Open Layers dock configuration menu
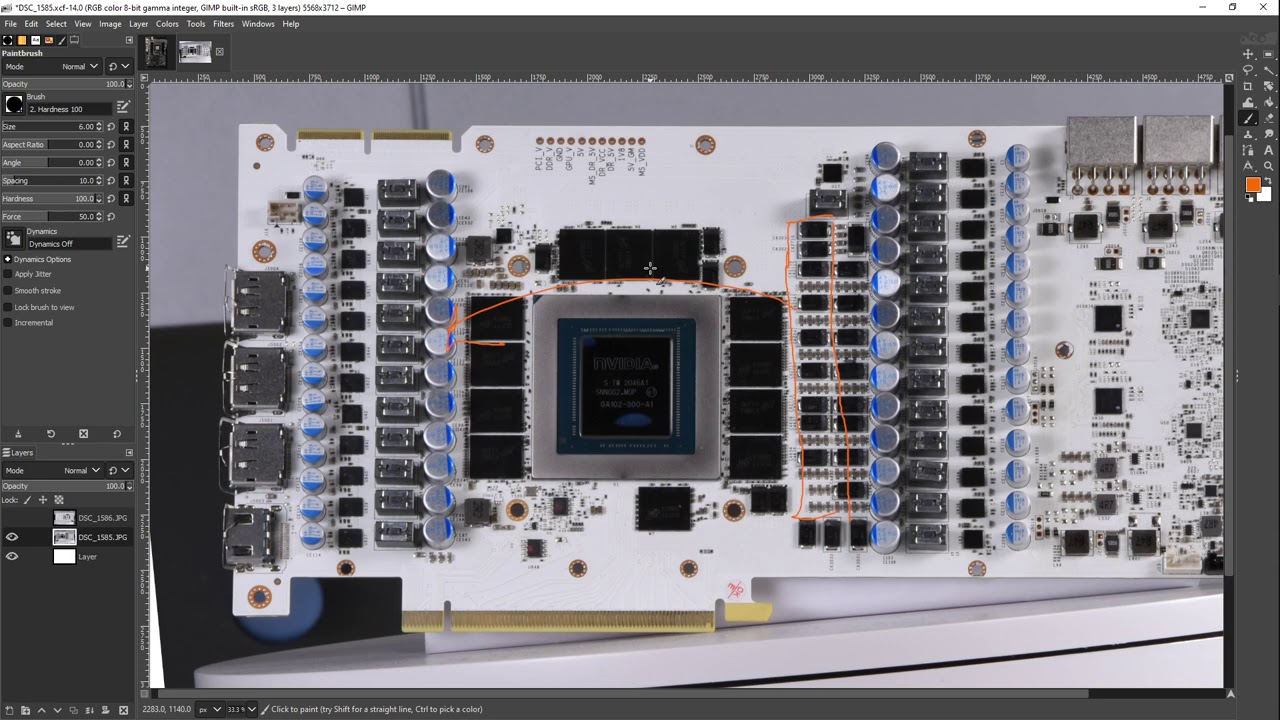 tap(129, 453)
